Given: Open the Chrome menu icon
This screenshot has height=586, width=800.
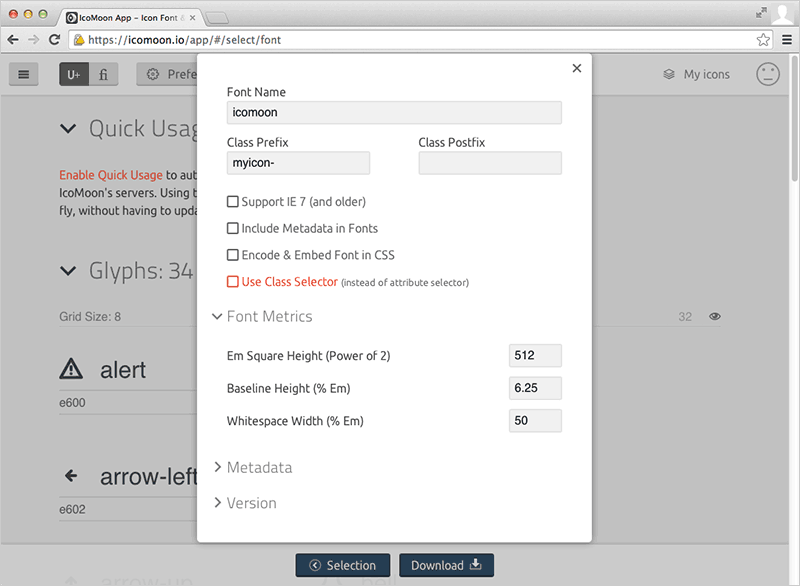Looking at the screenshot, I should [787, 40].
